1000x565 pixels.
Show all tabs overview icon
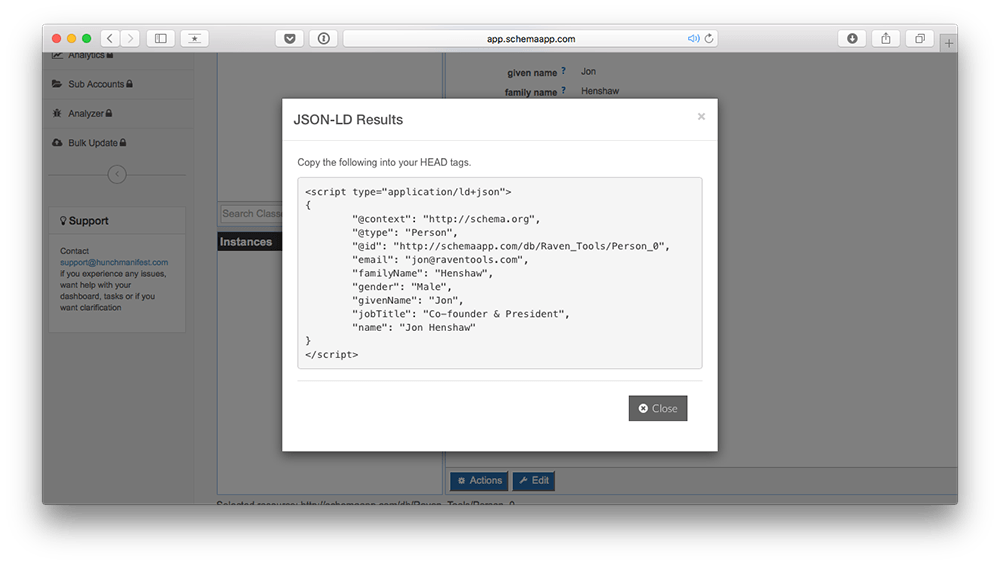920,38
